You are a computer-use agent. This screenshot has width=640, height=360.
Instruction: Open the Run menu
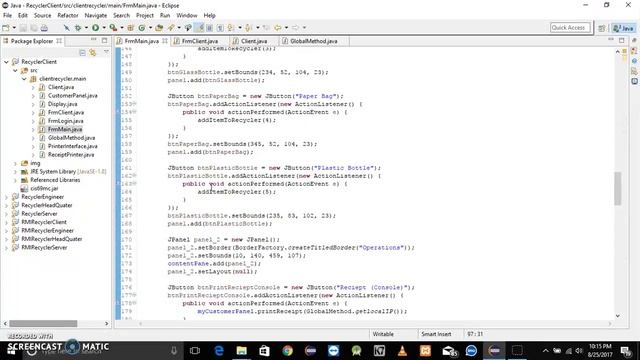(x=165, y=16)
